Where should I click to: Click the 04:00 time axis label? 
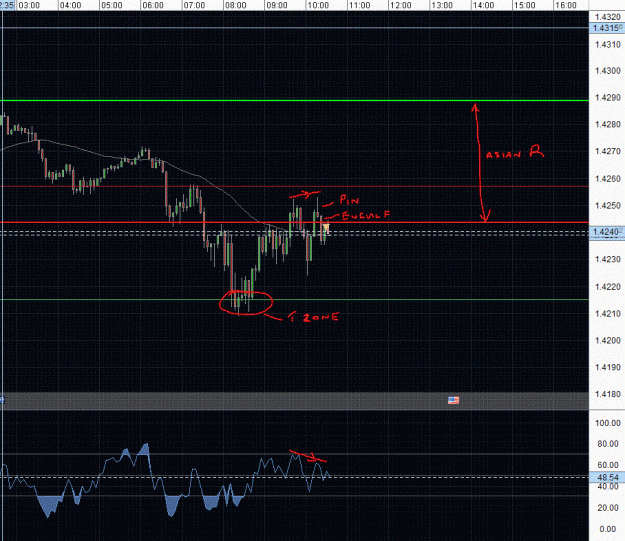(71, 5)
